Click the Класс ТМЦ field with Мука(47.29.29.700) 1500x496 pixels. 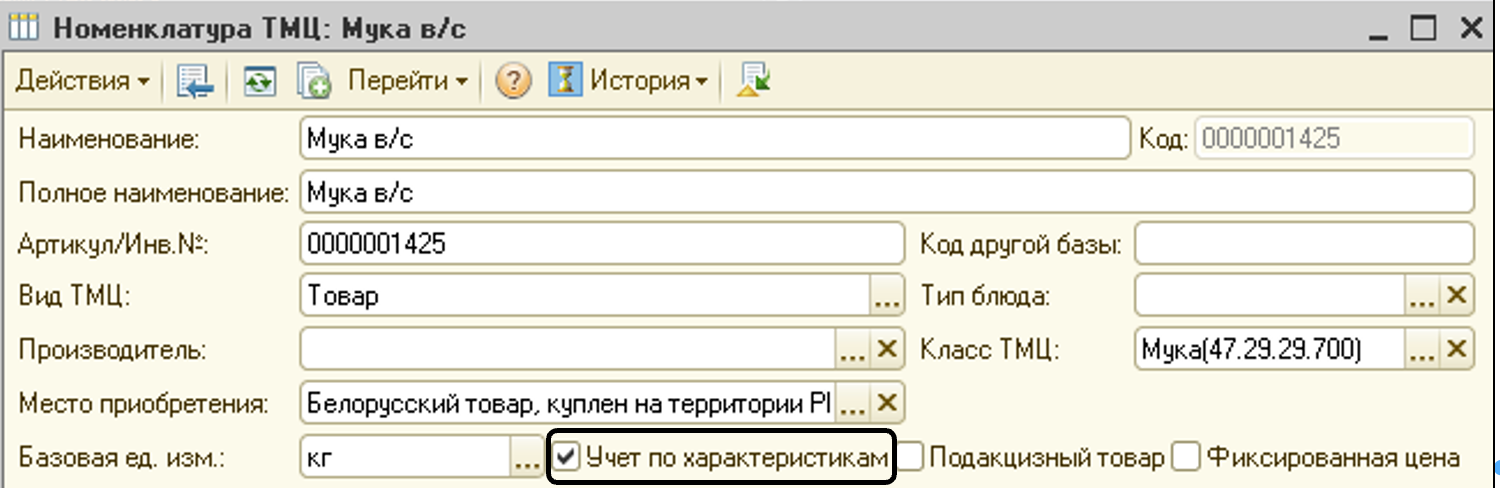[1271, 350]
